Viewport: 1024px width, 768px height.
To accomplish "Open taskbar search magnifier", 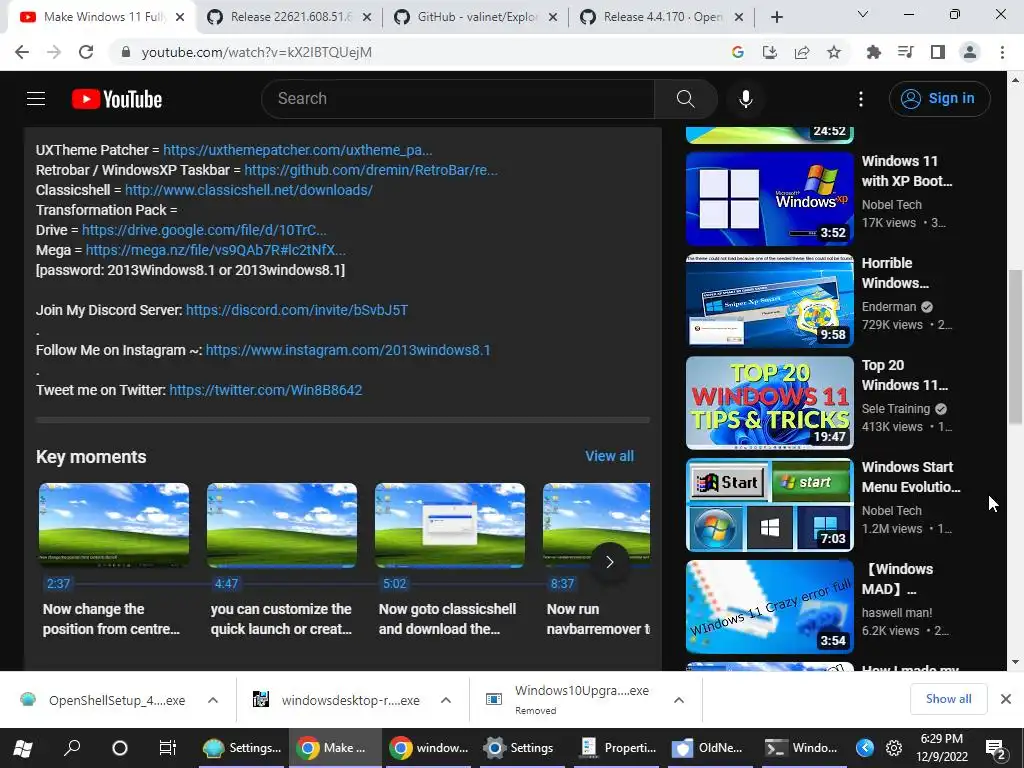I will tap(72, 748).
